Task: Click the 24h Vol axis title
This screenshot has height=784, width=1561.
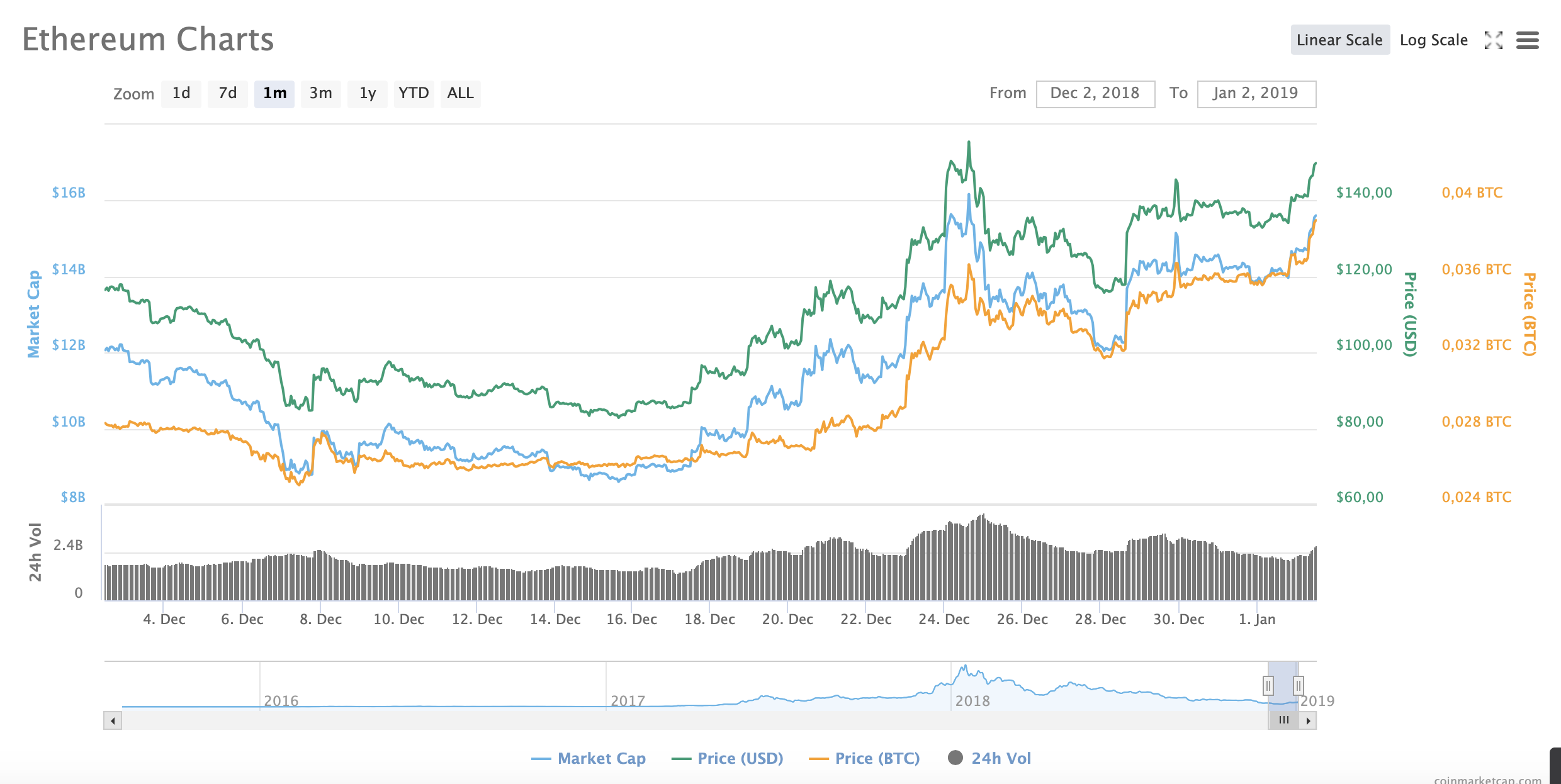Action: coord(35,552)
